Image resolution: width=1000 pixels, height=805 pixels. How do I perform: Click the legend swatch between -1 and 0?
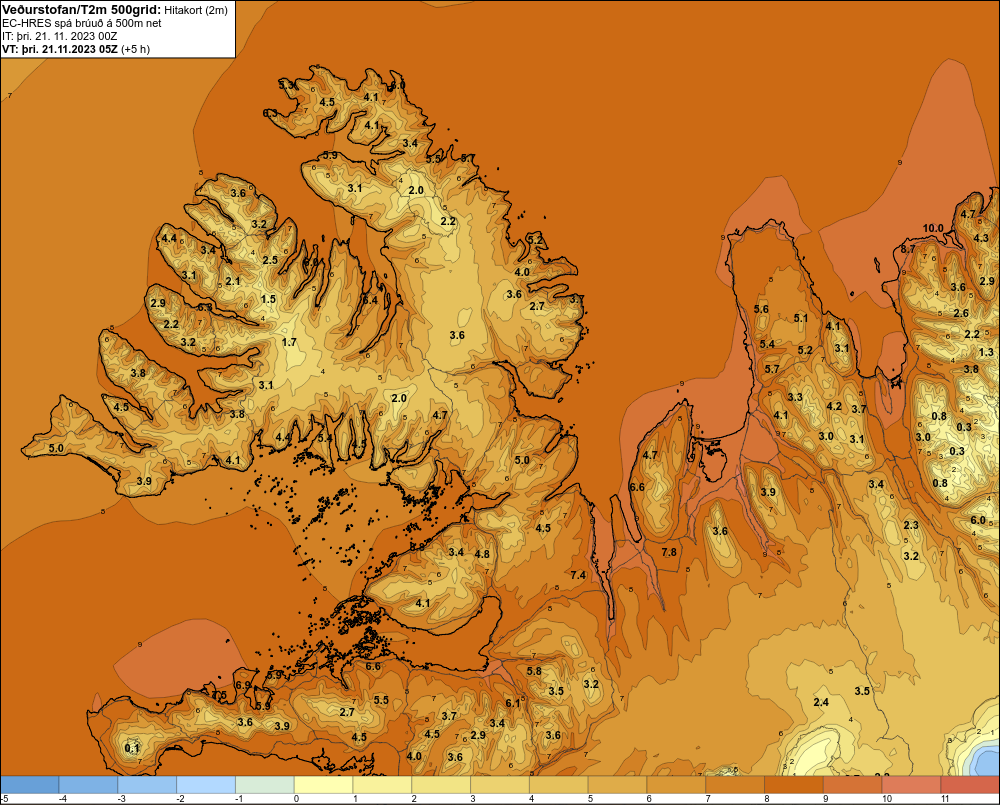click(264, 784)
